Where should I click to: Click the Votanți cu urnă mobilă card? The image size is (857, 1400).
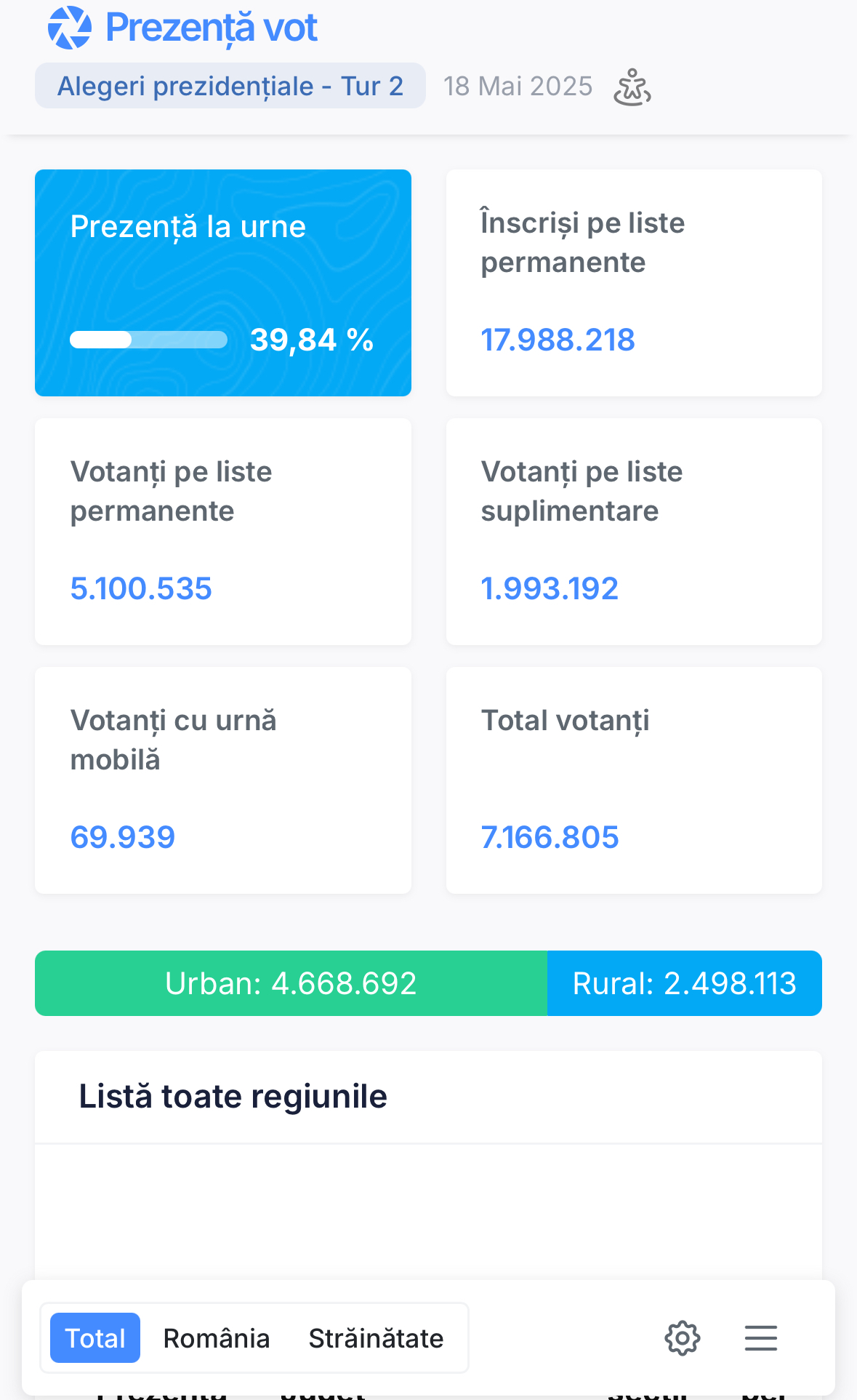(x=223, y=780)
